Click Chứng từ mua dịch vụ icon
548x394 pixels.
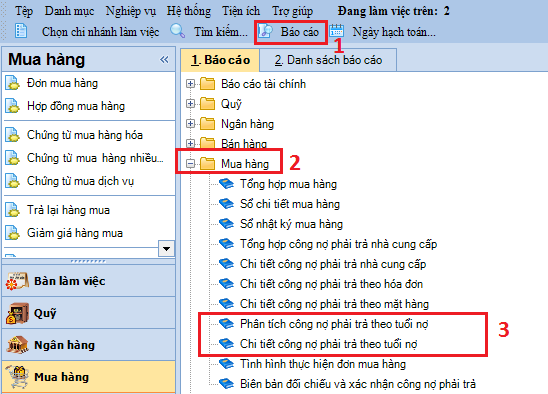click(x=13, y=181)
